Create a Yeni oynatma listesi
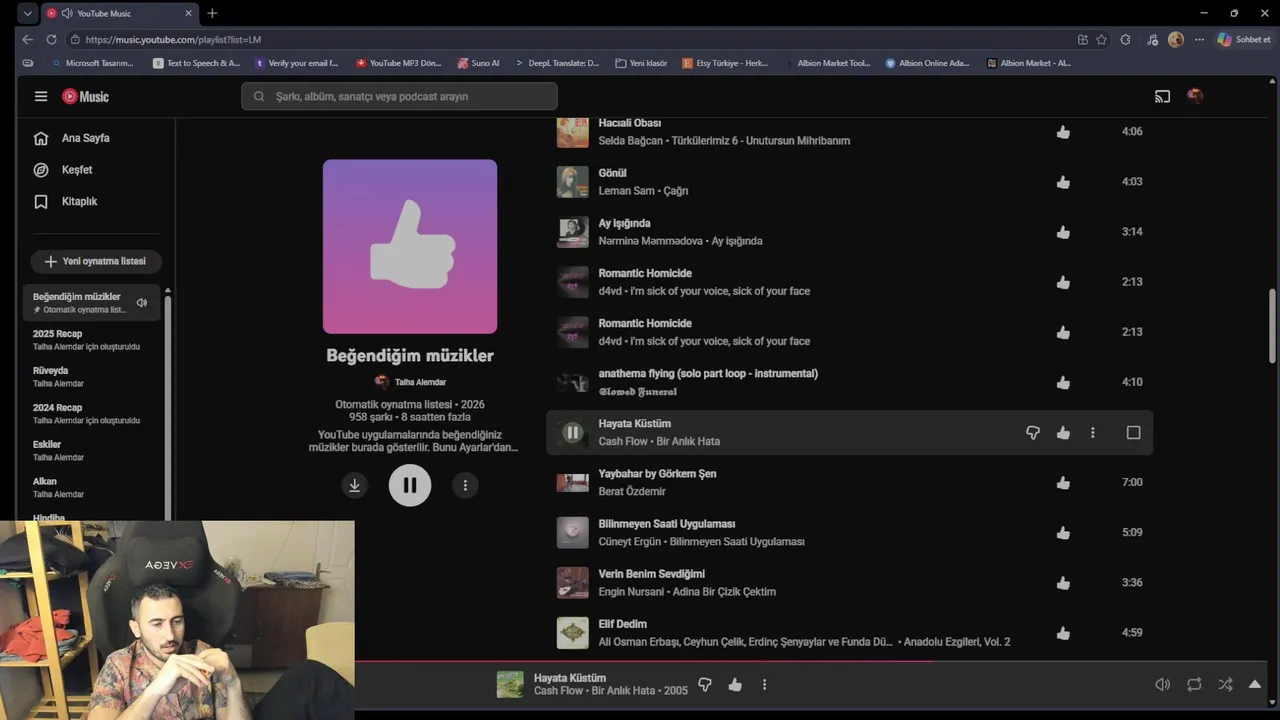Image resolution: width=1280 pixels, height=720 pixels. [x=96, y=261]
